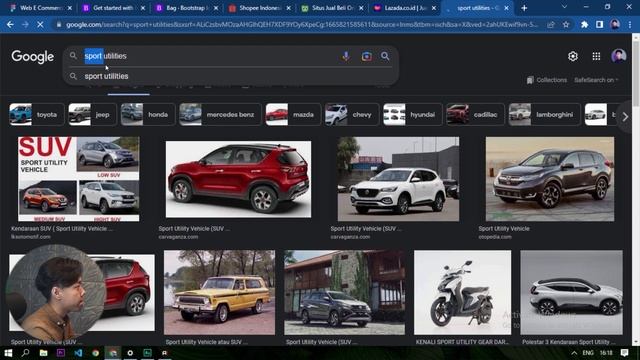Filter images by the mazda chip
The height and width of the screenshot is (360, 640).
[x=293, y=115]
